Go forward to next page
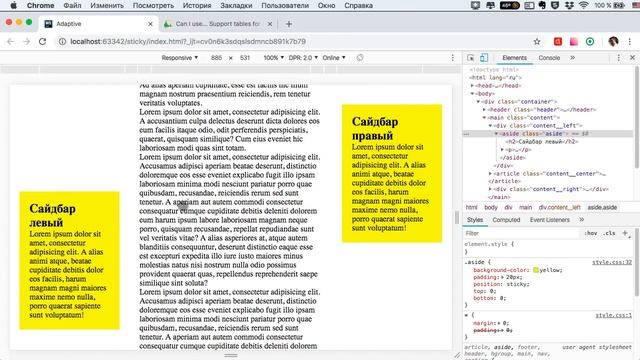640x360 pixels. tap(27, 42)
